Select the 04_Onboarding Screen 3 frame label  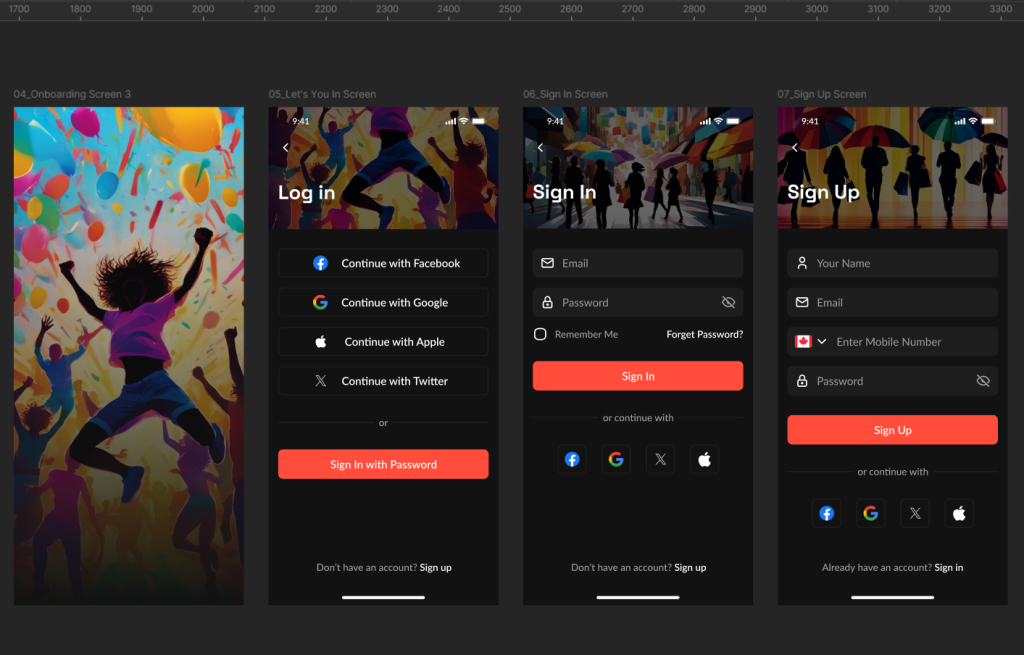point(72,94)
